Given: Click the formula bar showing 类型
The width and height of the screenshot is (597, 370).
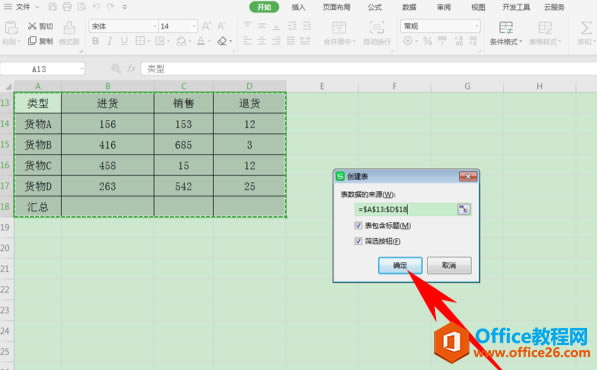Looking at the screenshot, I should [x=369, y=69].
